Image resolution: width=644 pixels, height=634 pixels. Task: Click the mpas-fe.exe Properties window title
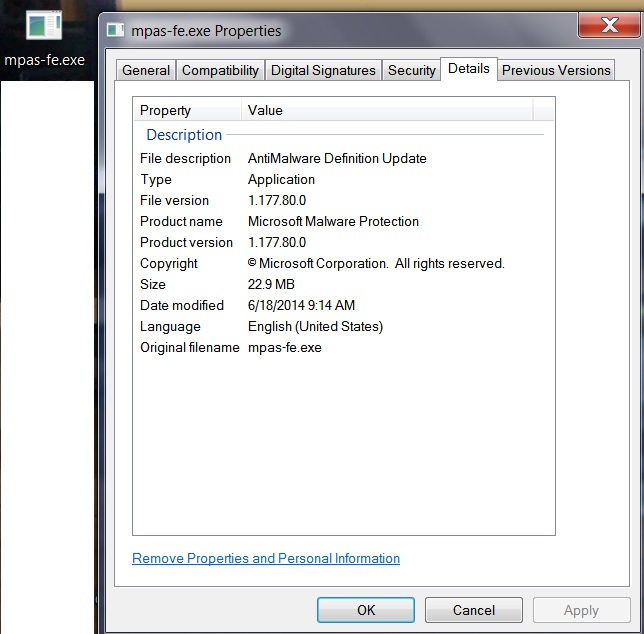click(206, 31)
